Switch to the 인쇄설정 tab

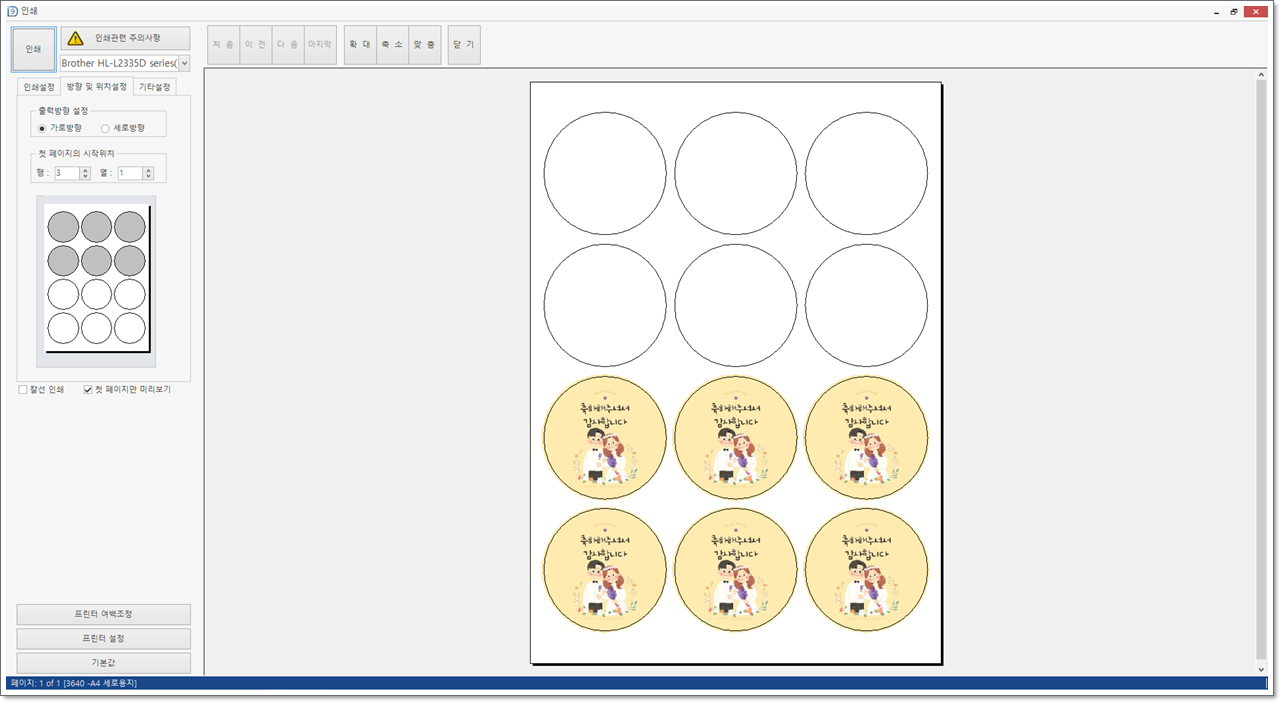click(39, 87)
